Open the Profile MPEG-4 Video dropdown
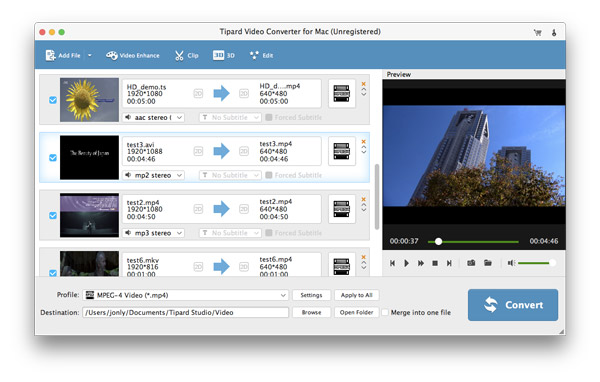 (x=186, y=295)
